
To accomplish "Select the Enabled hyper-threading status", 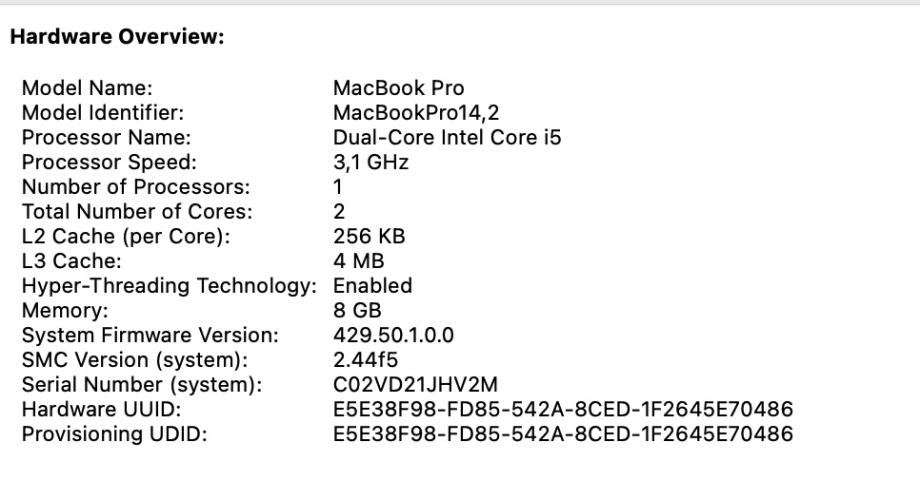I will [372, 286].
